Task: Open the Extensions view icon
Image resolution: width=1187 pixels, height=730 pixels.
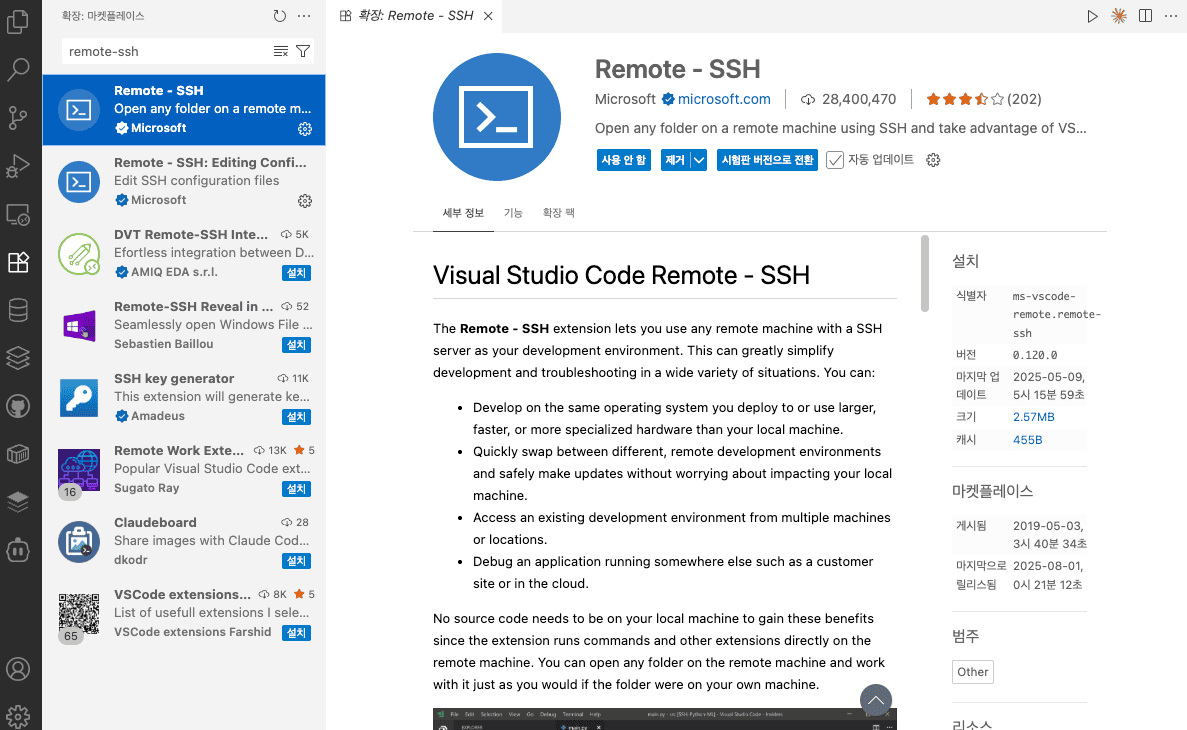Action: tap(17, 263)
